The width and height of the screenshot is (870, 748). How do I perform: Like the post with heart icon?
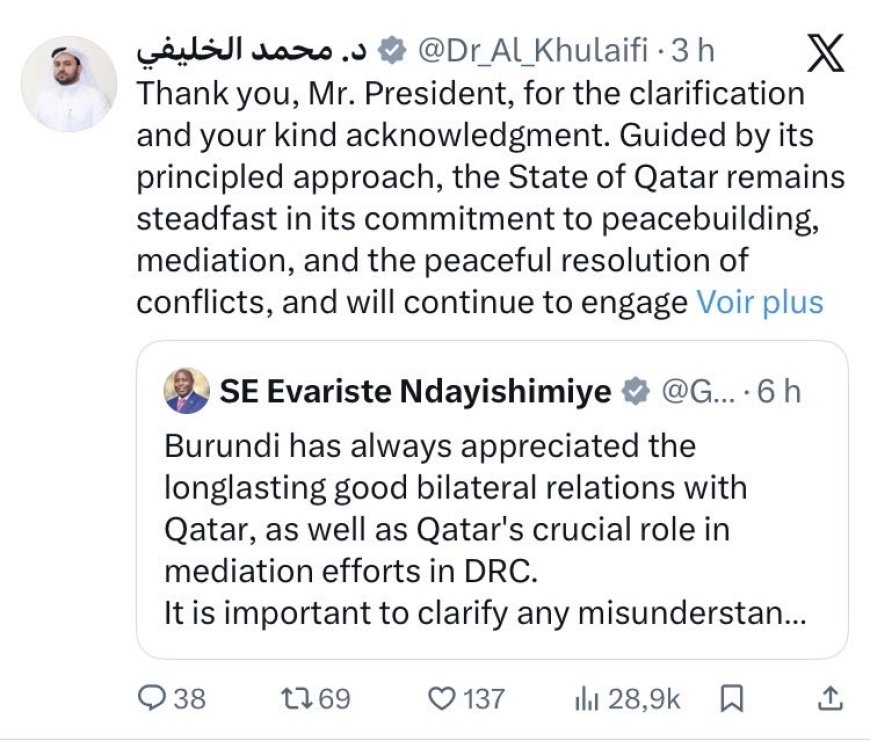click(441, 696)
